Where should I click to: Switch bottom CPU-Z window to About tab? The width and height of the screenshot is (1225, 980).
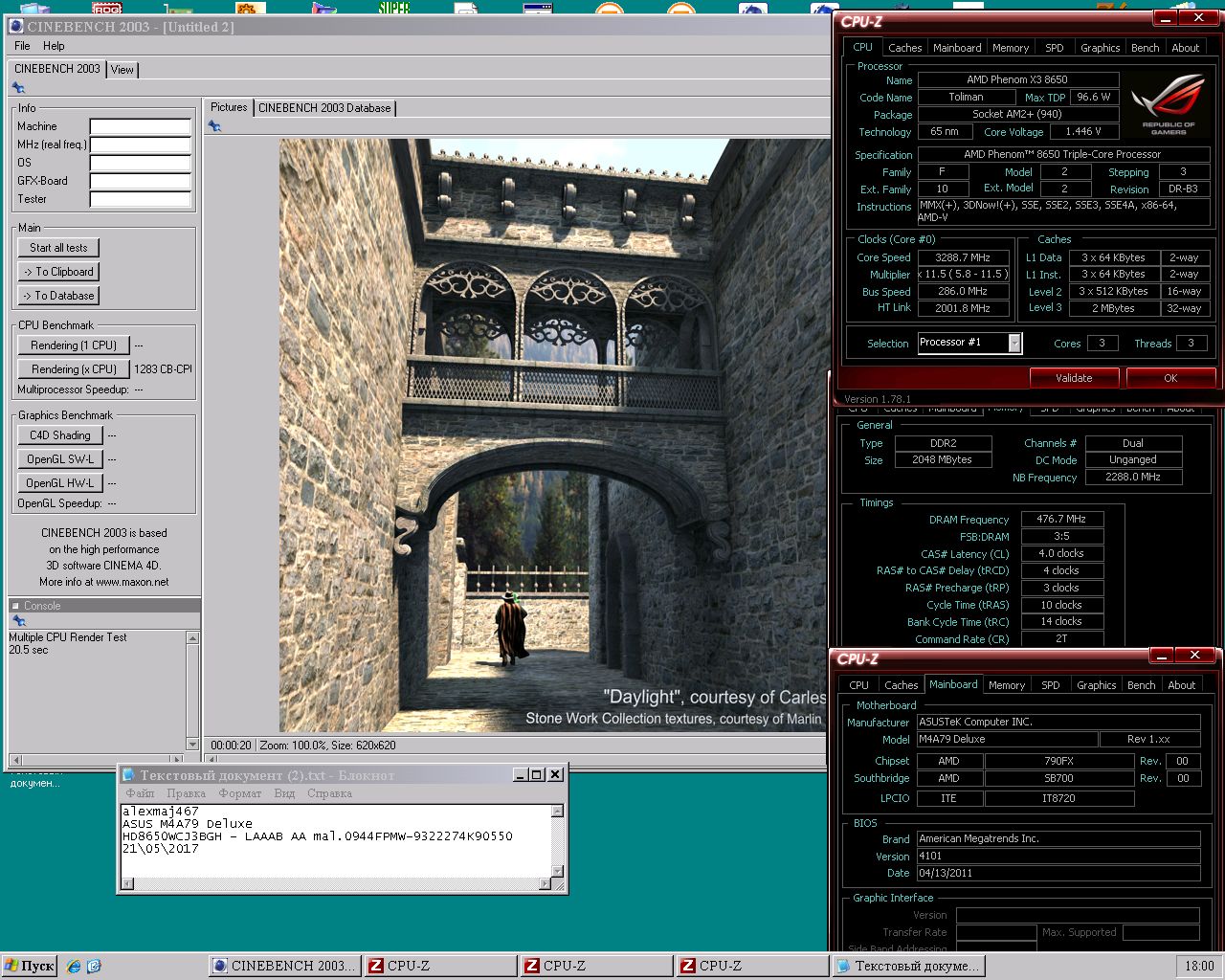pyautogui.click(x=1181, y=685)
